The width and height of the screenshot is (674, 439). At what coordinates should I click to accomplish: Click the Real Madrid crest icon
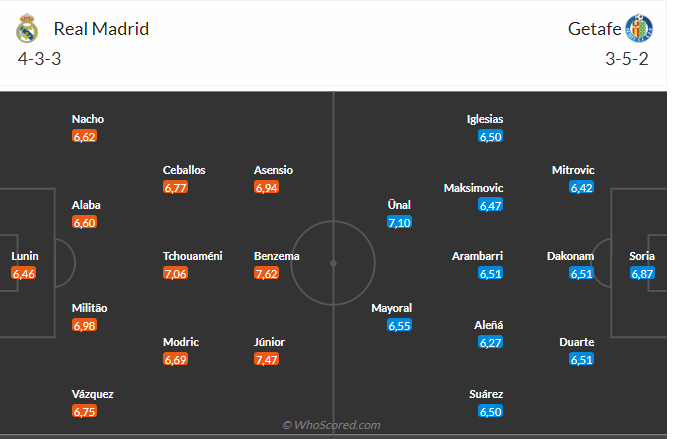27,28
